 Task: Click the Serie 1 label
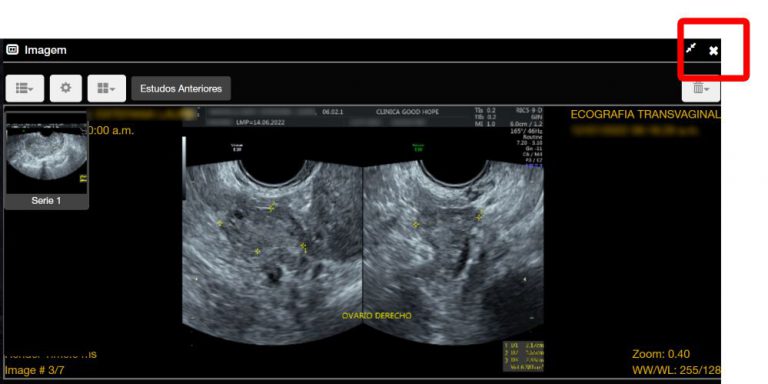[46, 200]
